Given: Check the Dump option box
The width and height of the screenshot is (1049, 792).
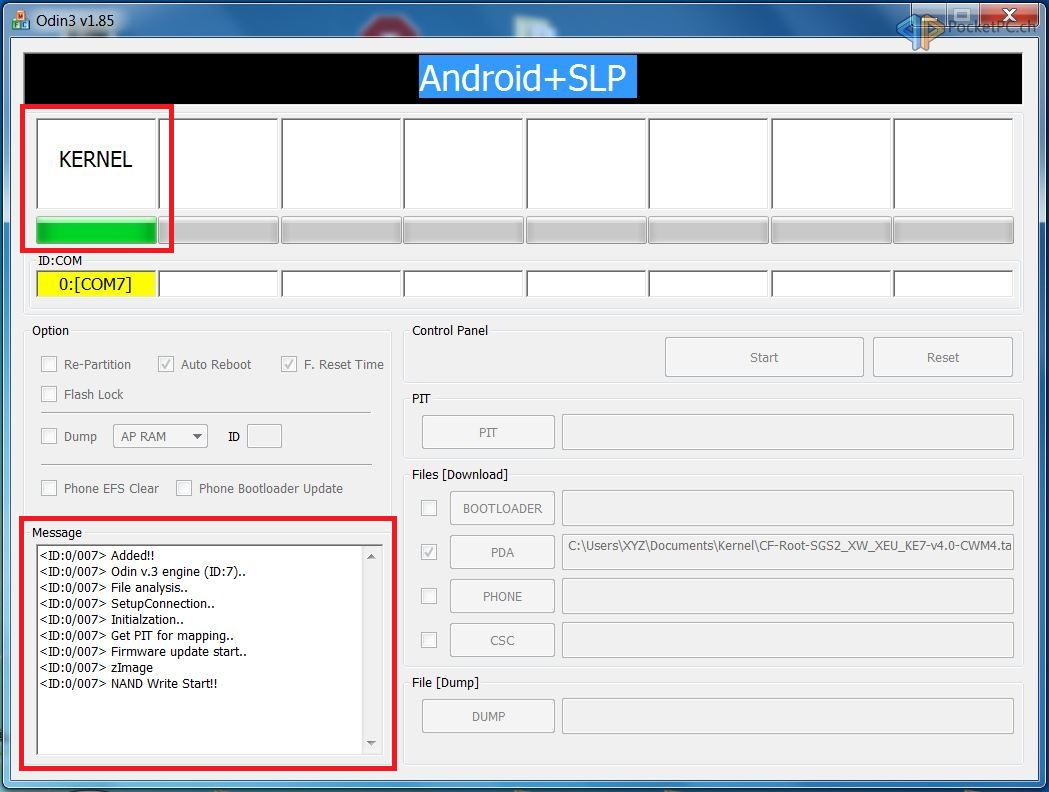Looking at the screenshot, I should [x=49, y=436].
